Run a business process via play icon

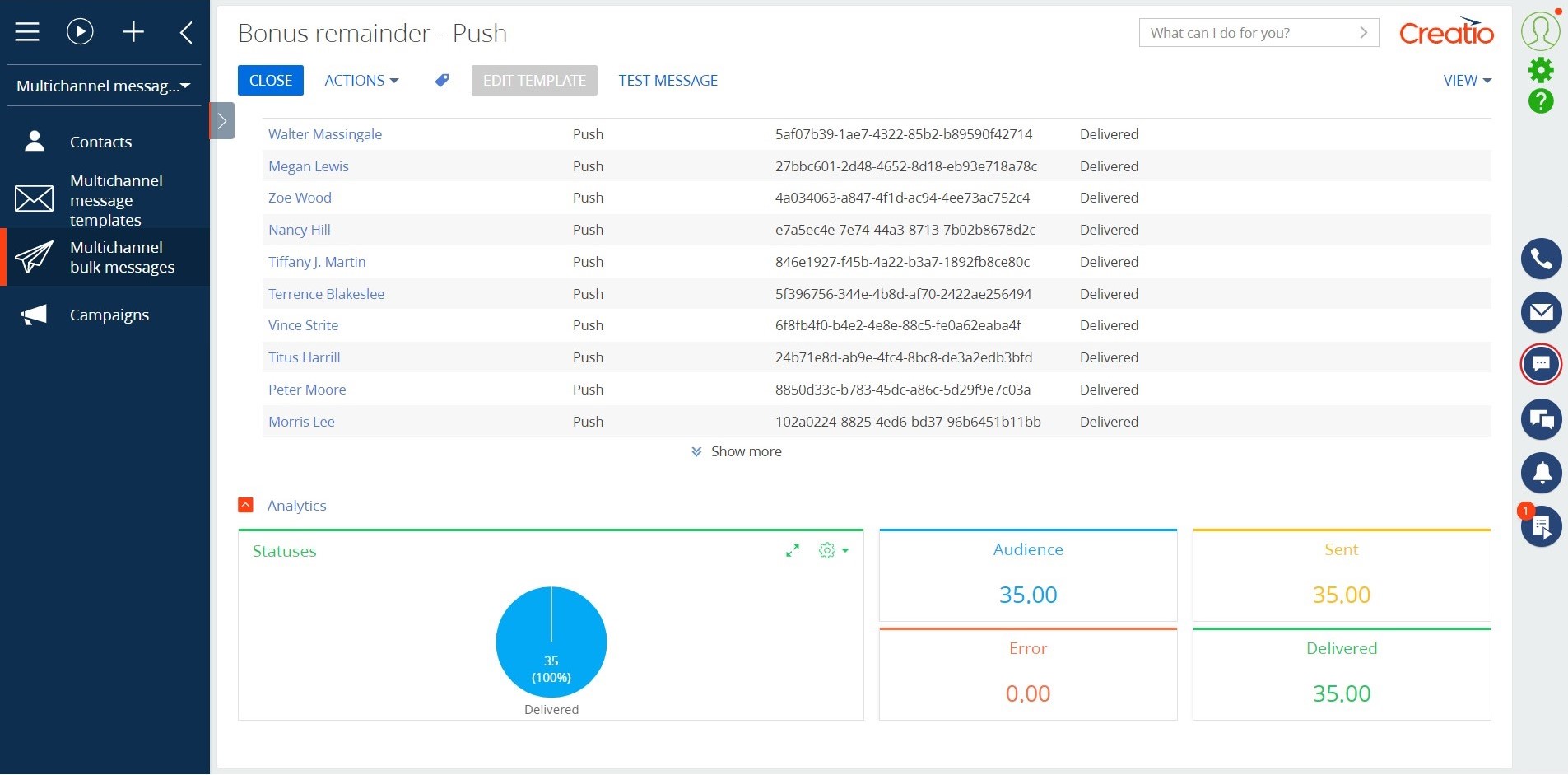pyautogui.click(x=79, y=31)
